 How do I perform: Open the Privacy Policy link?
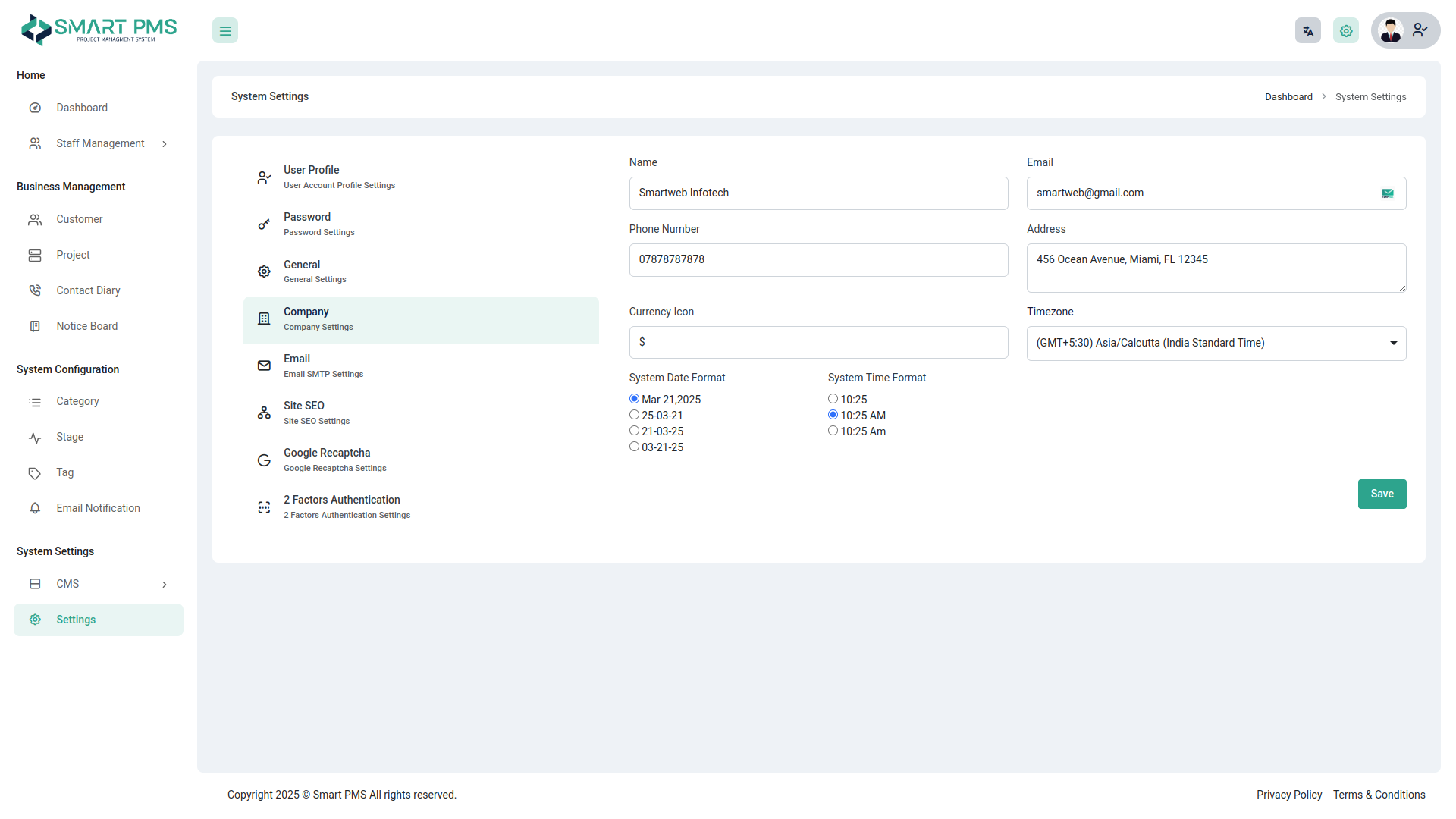tap(1288, 795)
